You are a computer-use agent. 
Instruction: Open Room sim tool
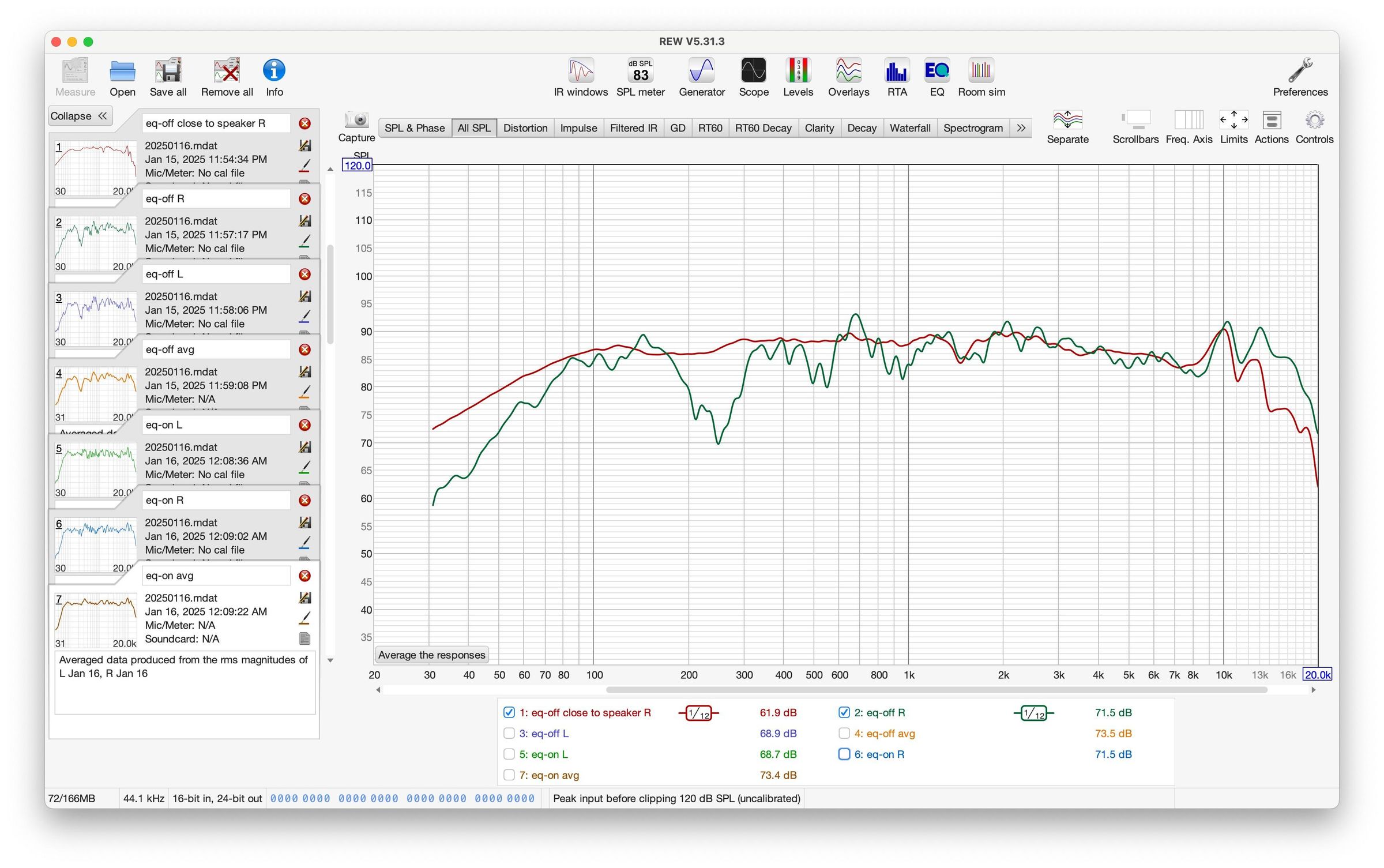[x=981, y=71]
